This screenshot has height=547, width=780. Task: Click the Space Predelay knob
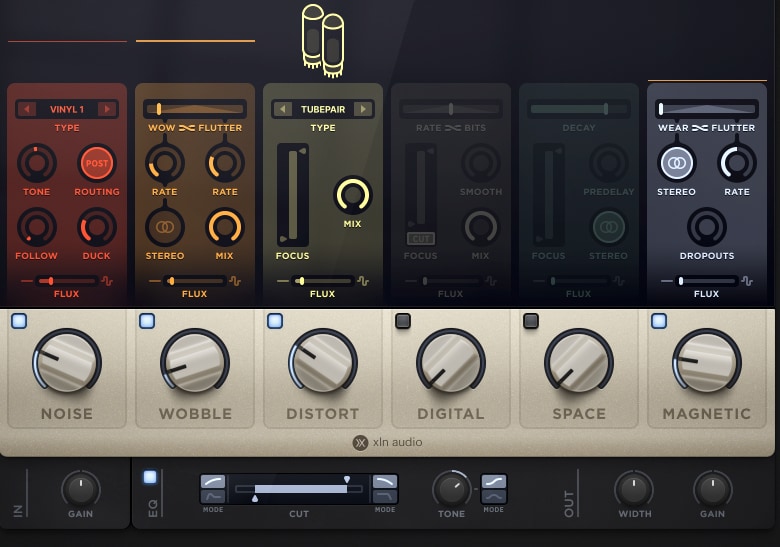click(608, 163)
